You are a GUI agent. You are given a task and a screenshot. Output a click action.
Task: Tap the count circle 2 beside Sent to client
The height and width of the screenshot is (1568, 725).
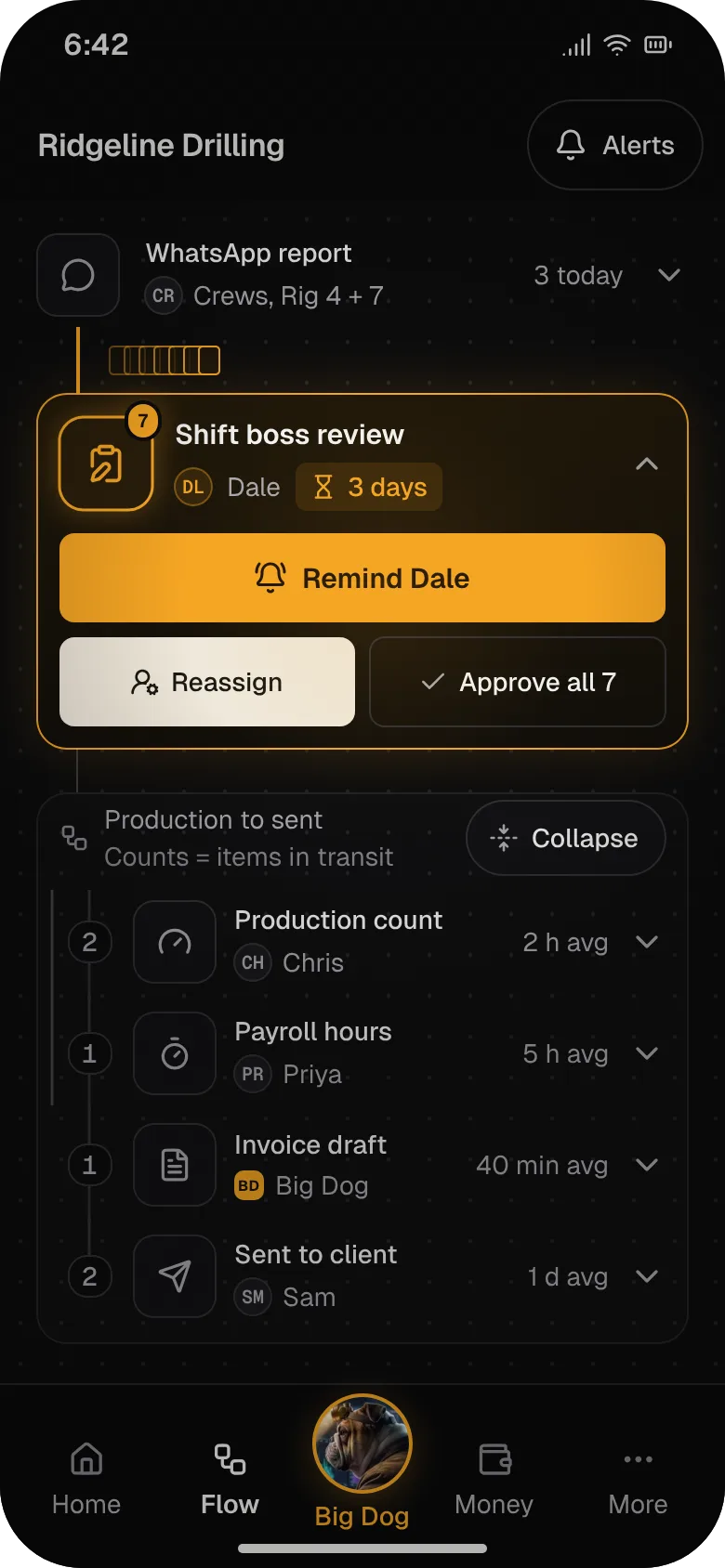click(89, 1276)
